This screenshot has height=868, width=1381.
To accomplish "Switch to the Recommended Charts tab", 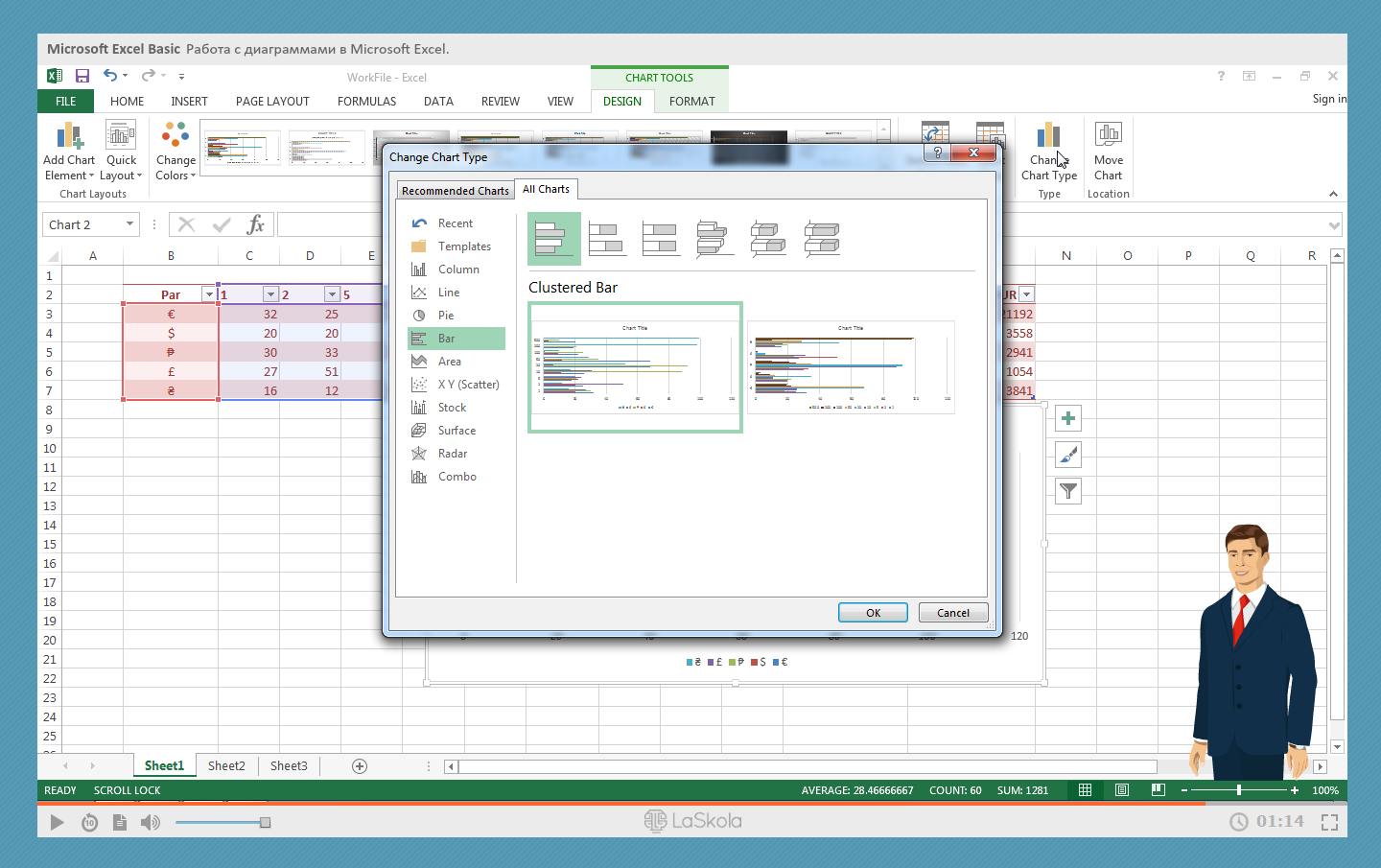I will tap(455, 191).
